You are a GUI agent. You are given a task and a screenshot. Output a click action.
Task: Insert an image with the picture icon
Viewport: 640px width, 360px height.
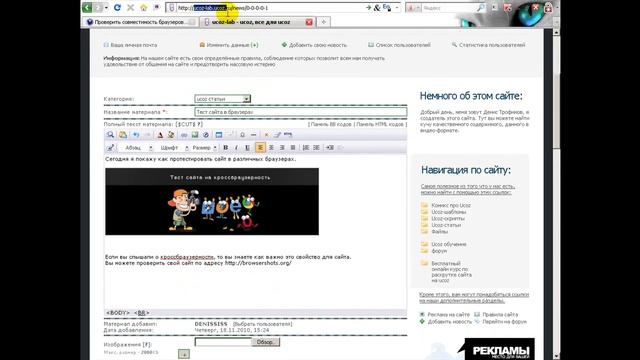[195, 135]
